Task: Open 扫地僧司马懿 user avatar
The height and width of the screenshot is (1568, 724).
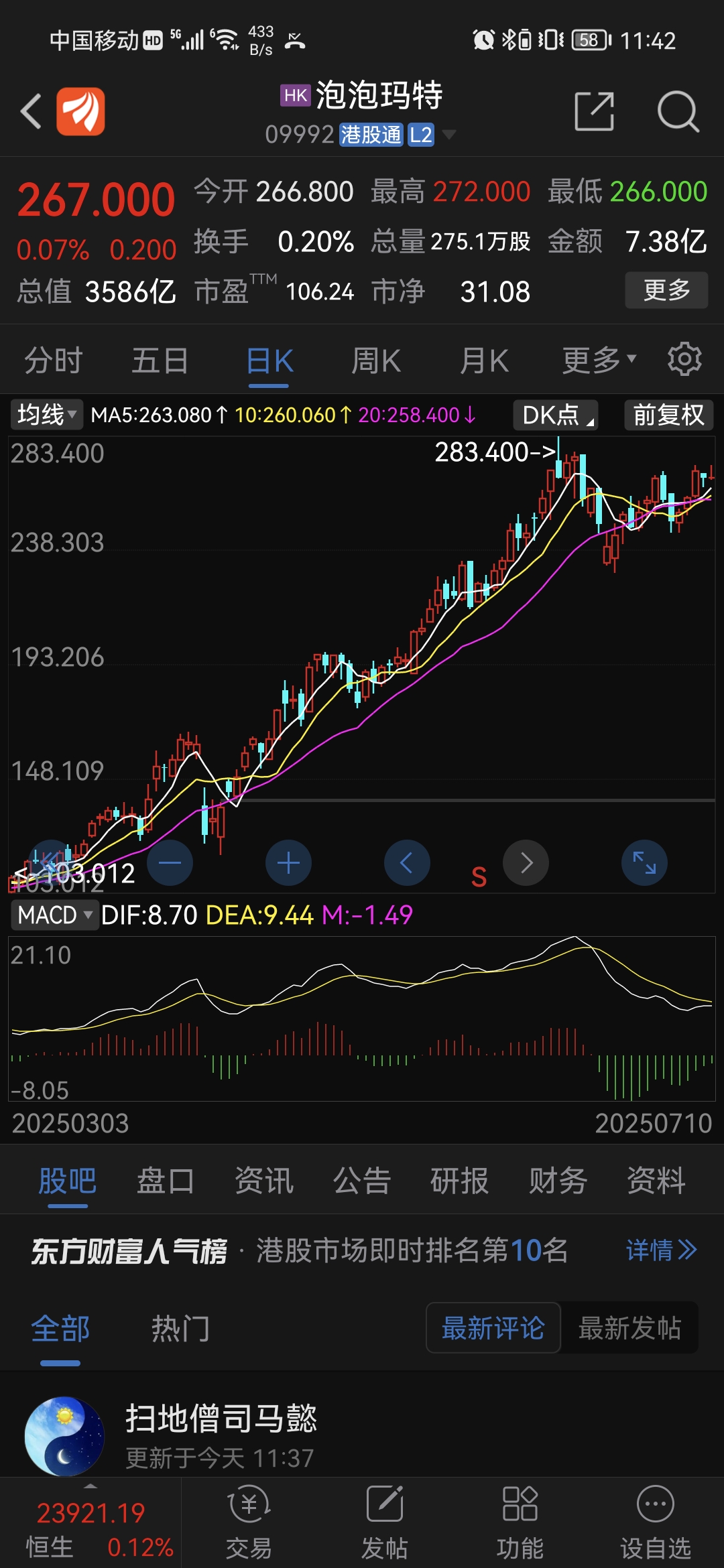Action: [x=64, y=1436]
